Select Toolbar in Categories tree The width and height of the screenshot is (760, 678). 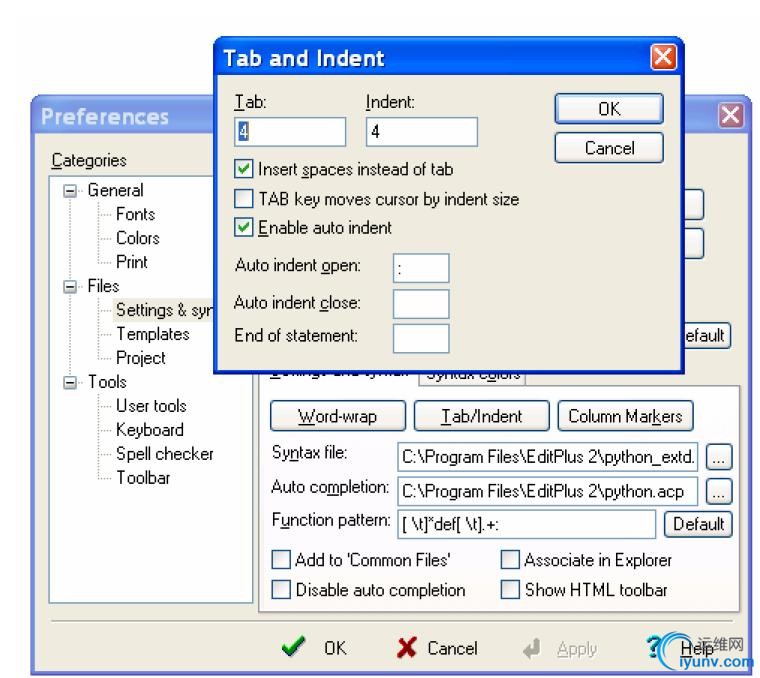pos(143,478)
